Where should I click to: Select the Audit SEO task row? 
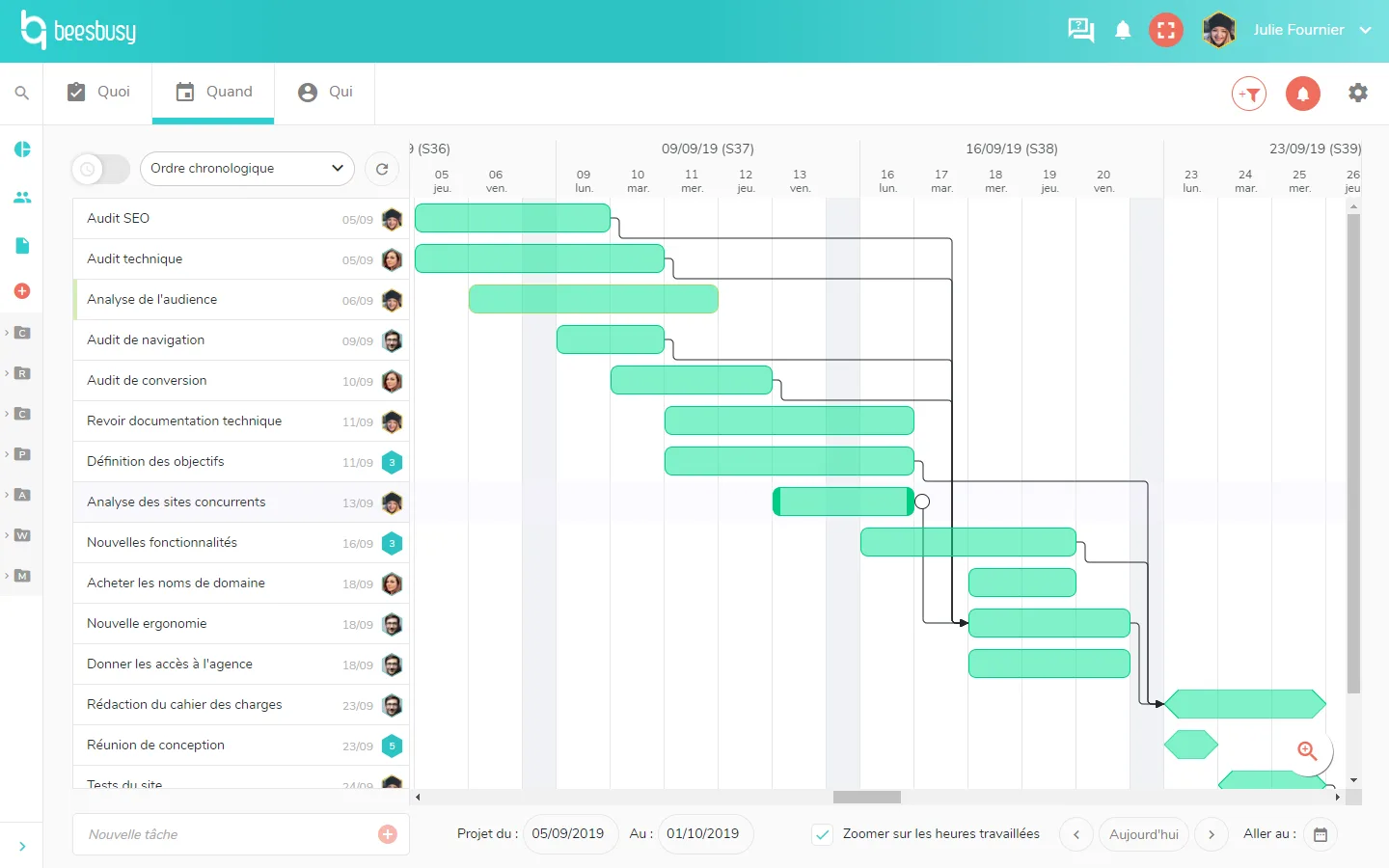coord(240,219)
